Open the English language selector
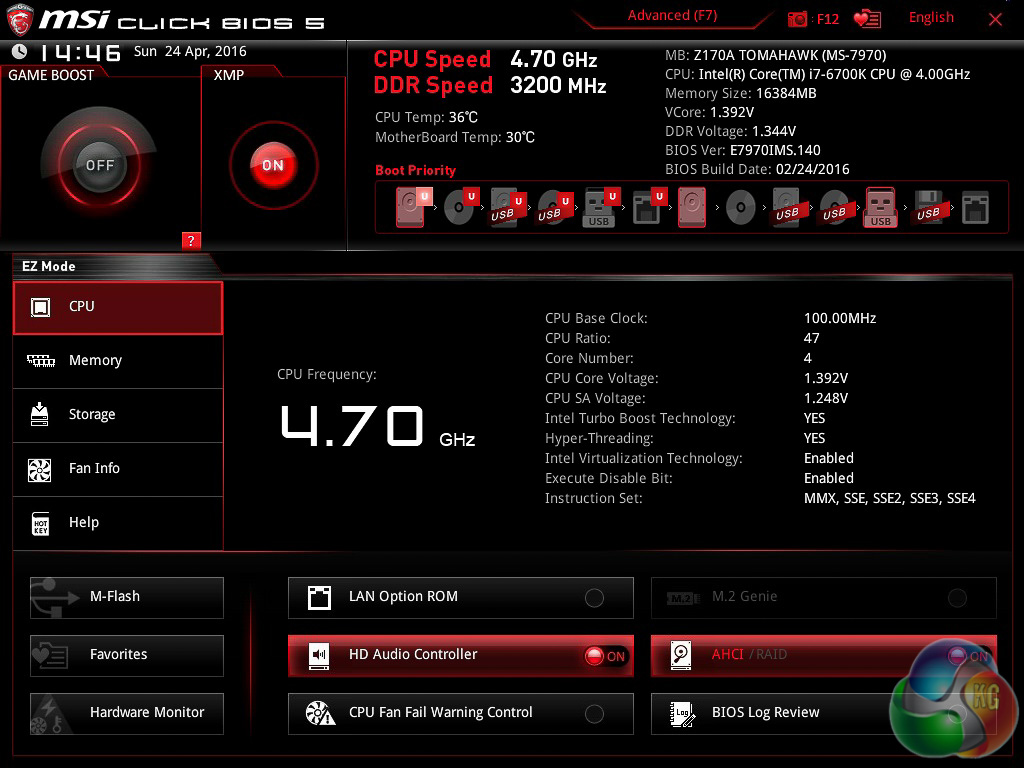1024x768 pixels. pos(931,18)
